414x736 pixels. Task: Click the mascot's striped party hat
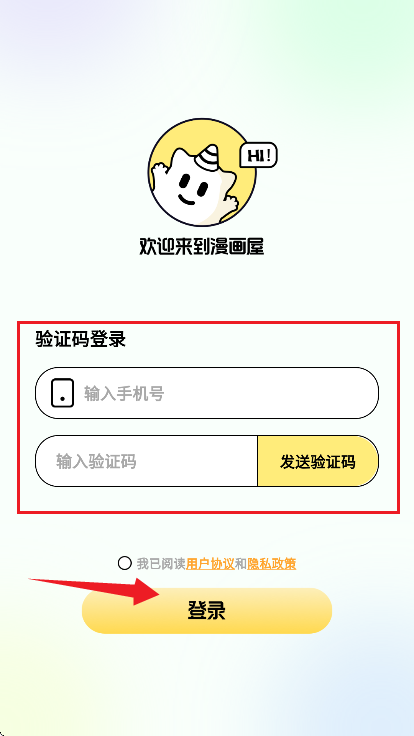(x=210, y=158)
